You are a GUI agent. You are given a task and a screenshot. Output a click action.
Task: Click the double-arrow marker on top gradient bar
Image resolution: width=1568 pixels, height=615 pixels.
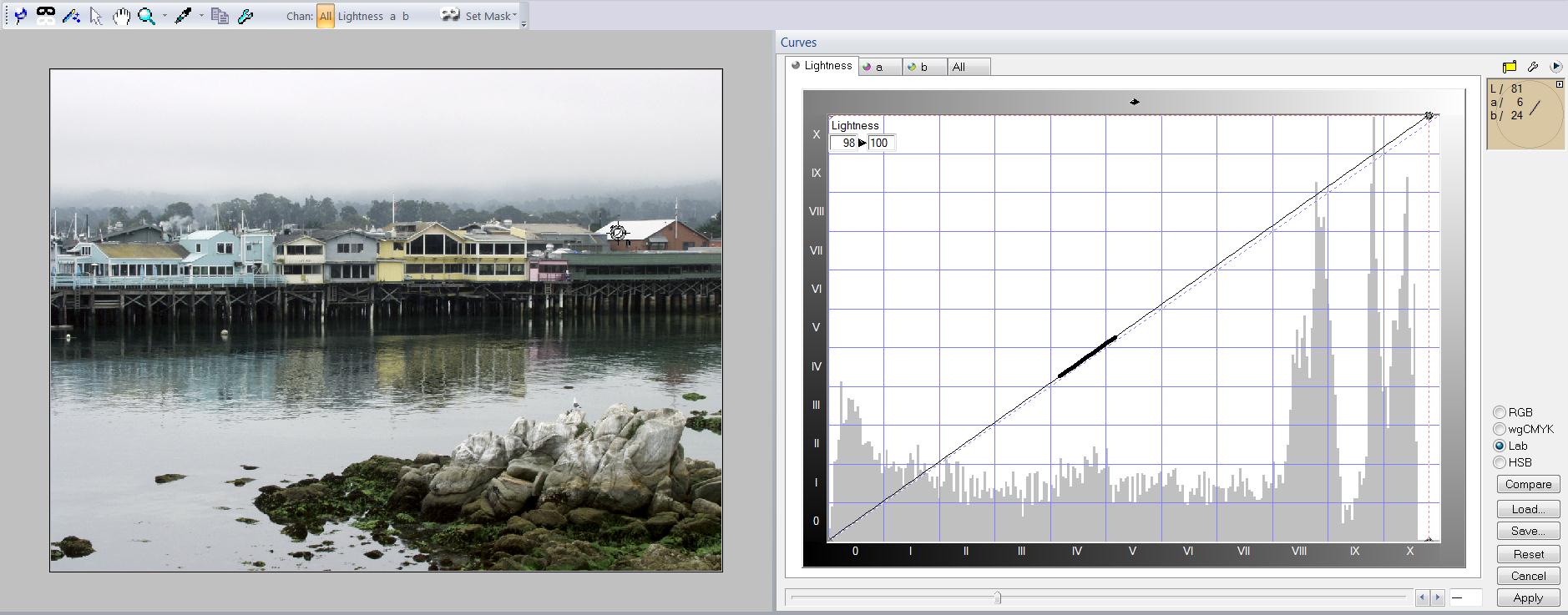pyautogui.click(x=1134, y=102)
